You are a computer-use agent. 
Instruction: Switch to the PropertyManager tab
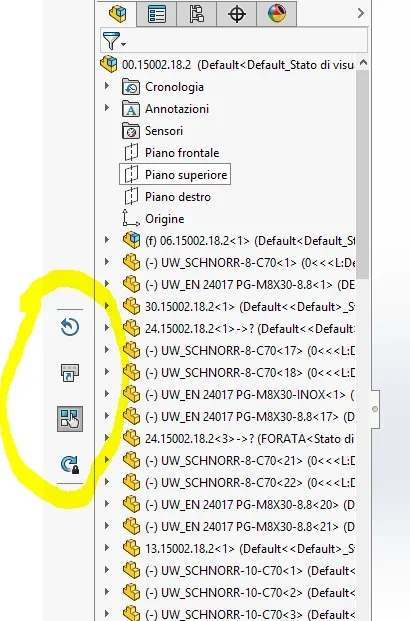click(x=157, y=14)
